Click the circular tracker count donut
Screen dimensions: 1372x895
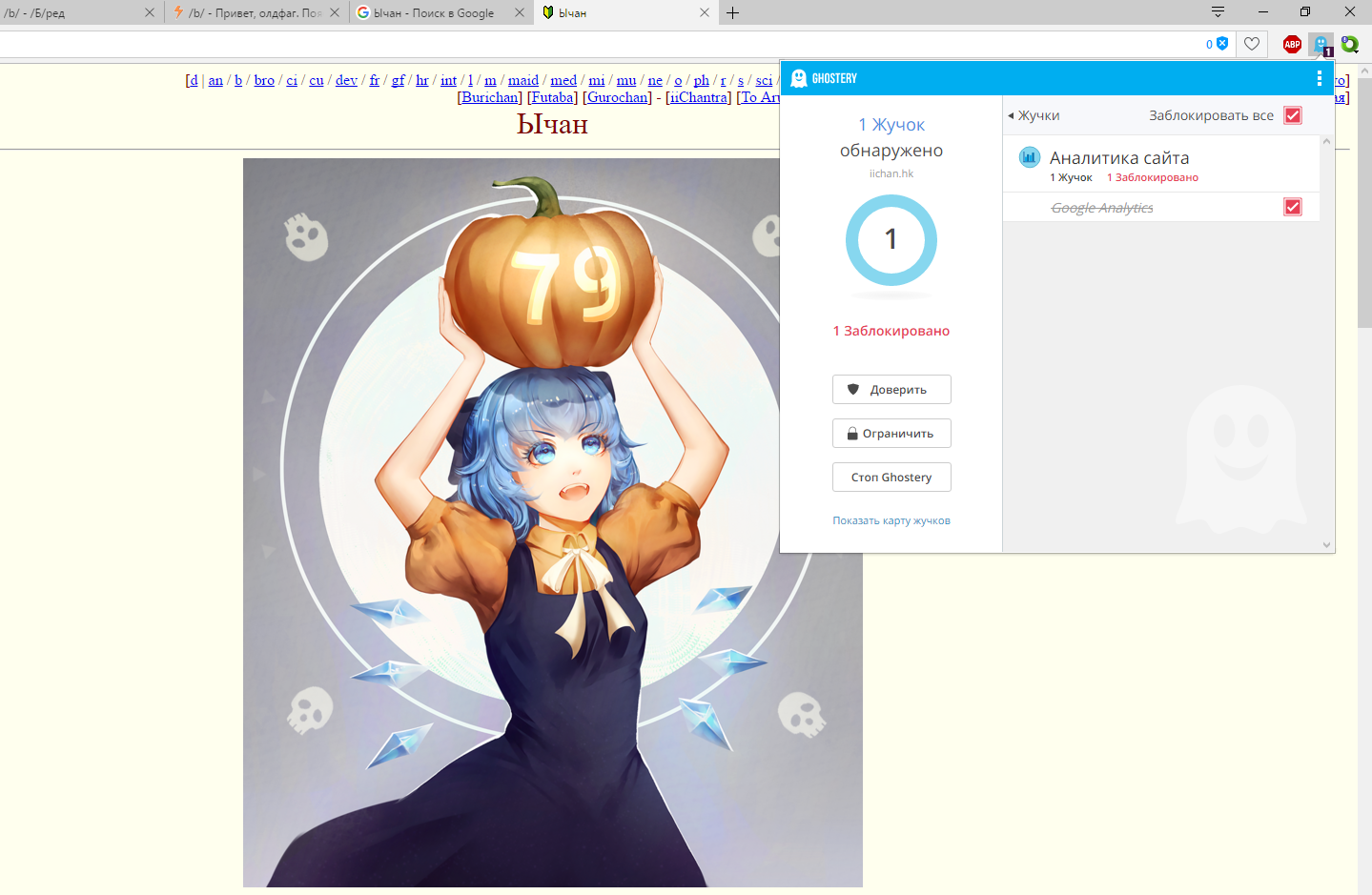point(891,240)
